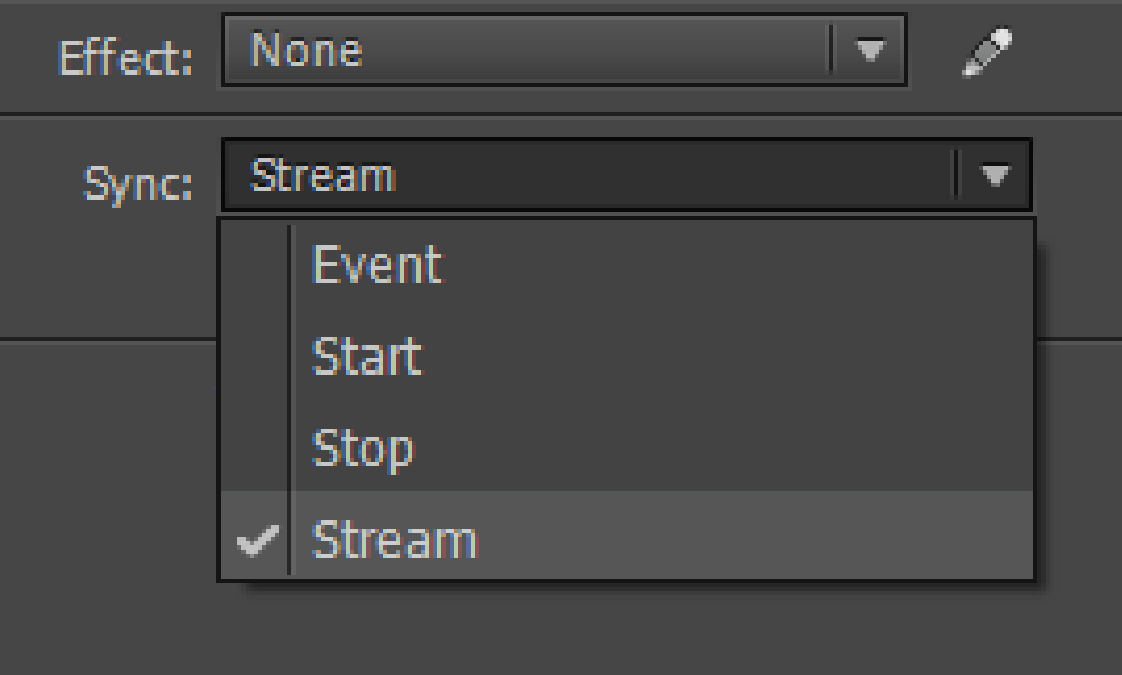Click the None text in Effect field

305,50
